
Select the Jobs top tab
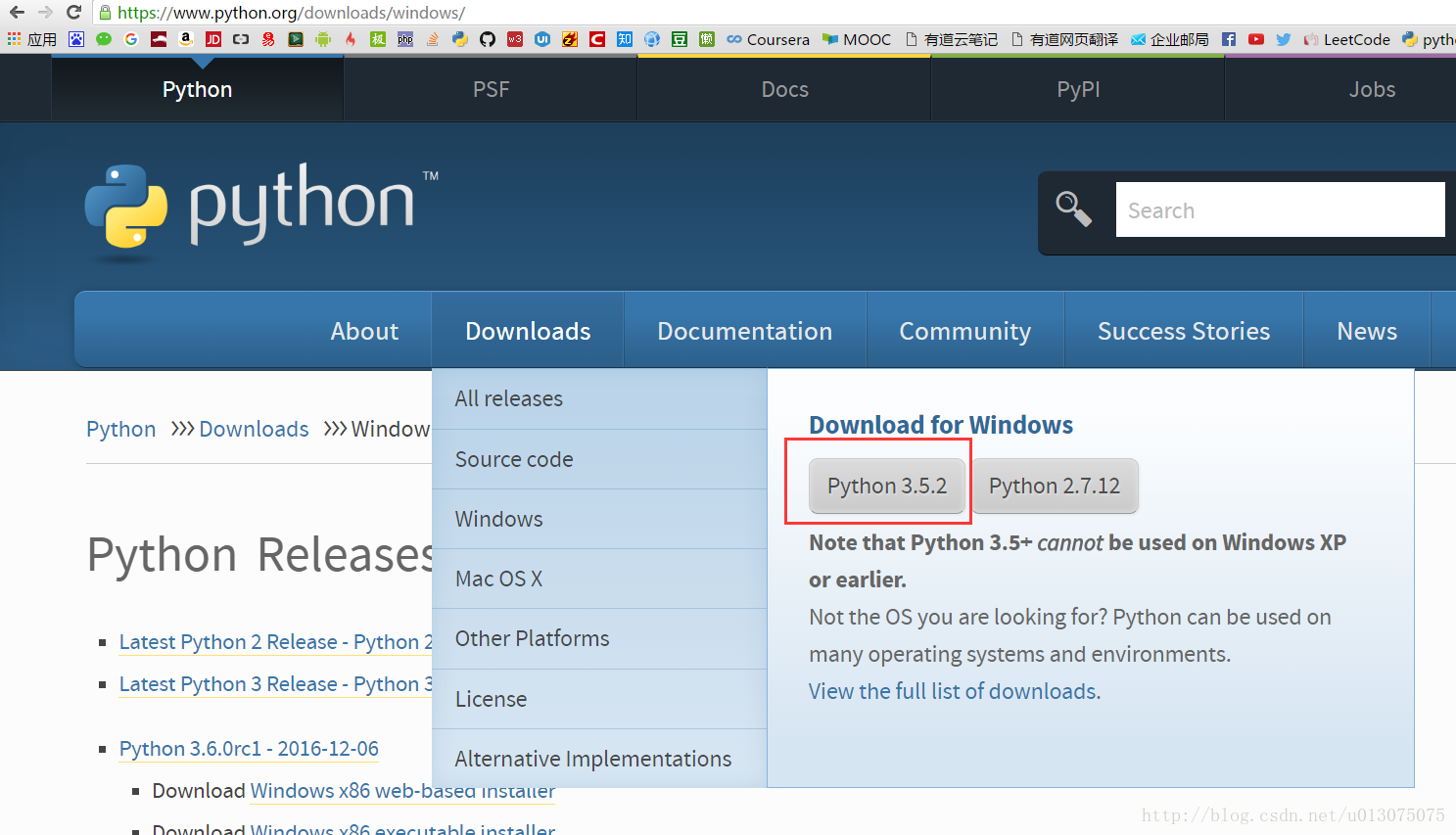pos(1372,89)
